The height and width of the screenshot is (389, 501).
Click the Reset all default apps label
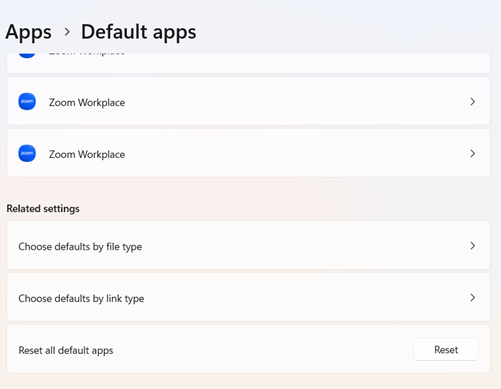(x=66, y=350)
